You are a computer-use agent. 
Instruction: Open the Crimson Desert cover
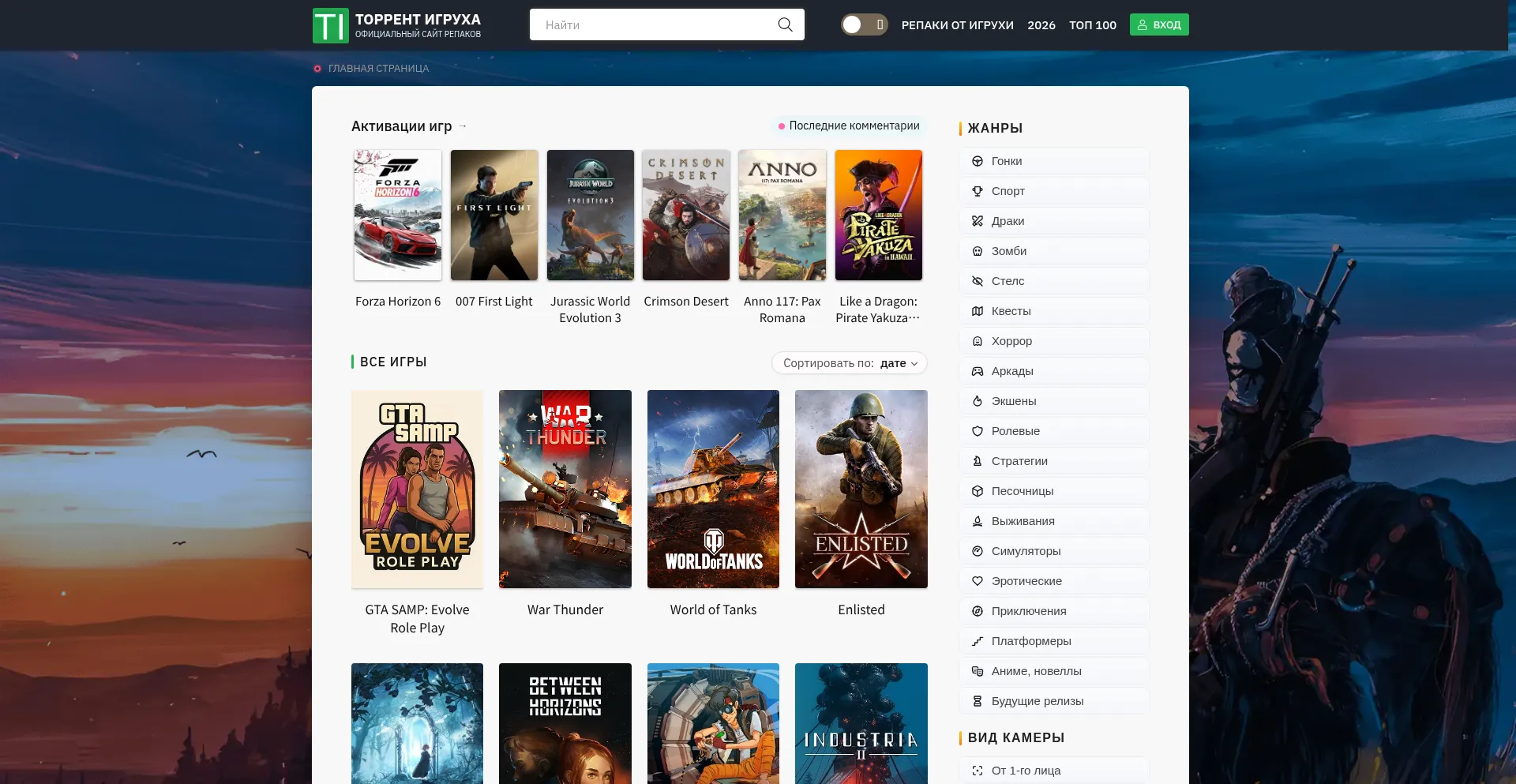pyautogui.click(x=686, y=215)
